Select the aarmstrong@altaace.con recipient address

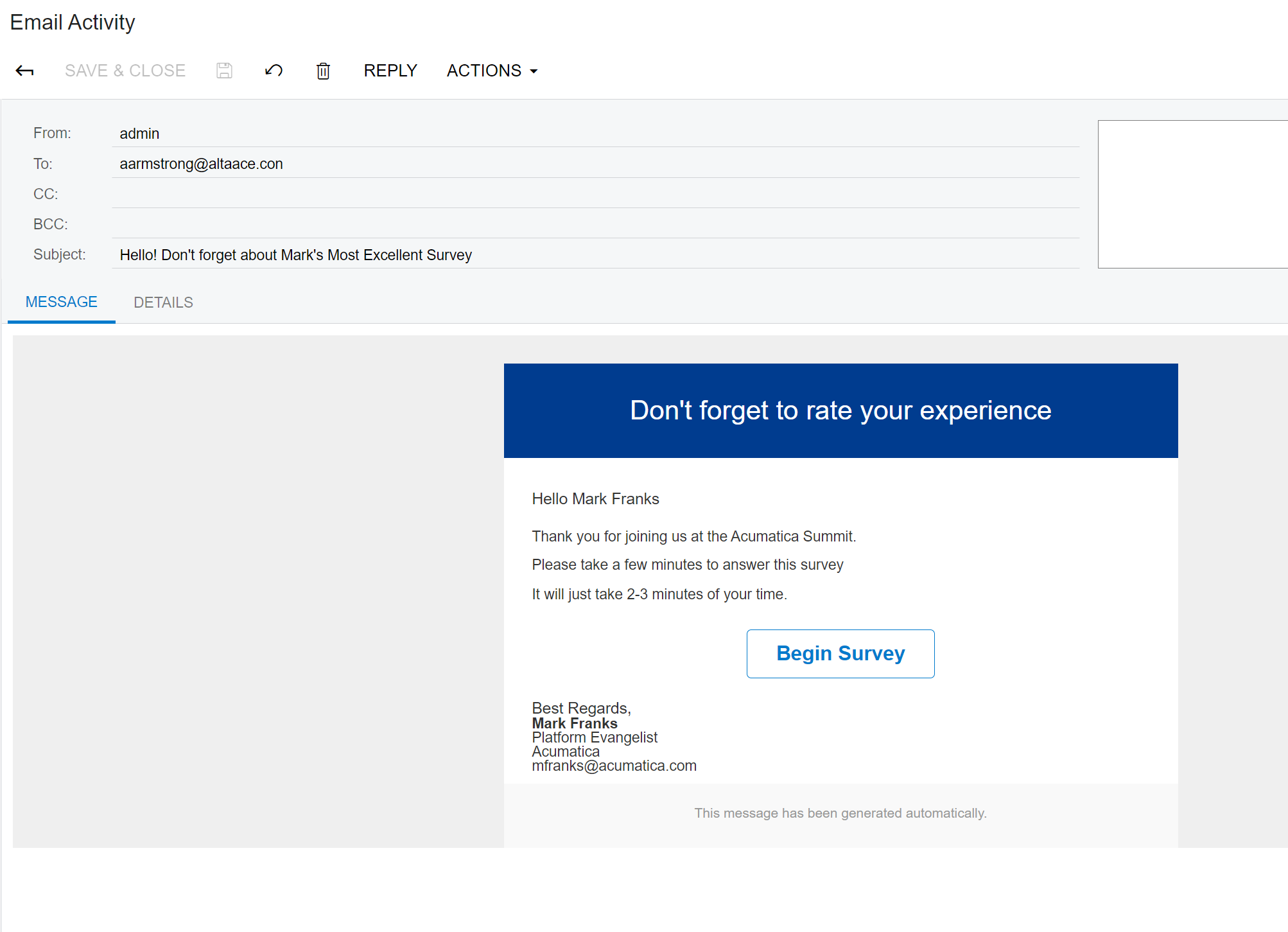(201, 163)
